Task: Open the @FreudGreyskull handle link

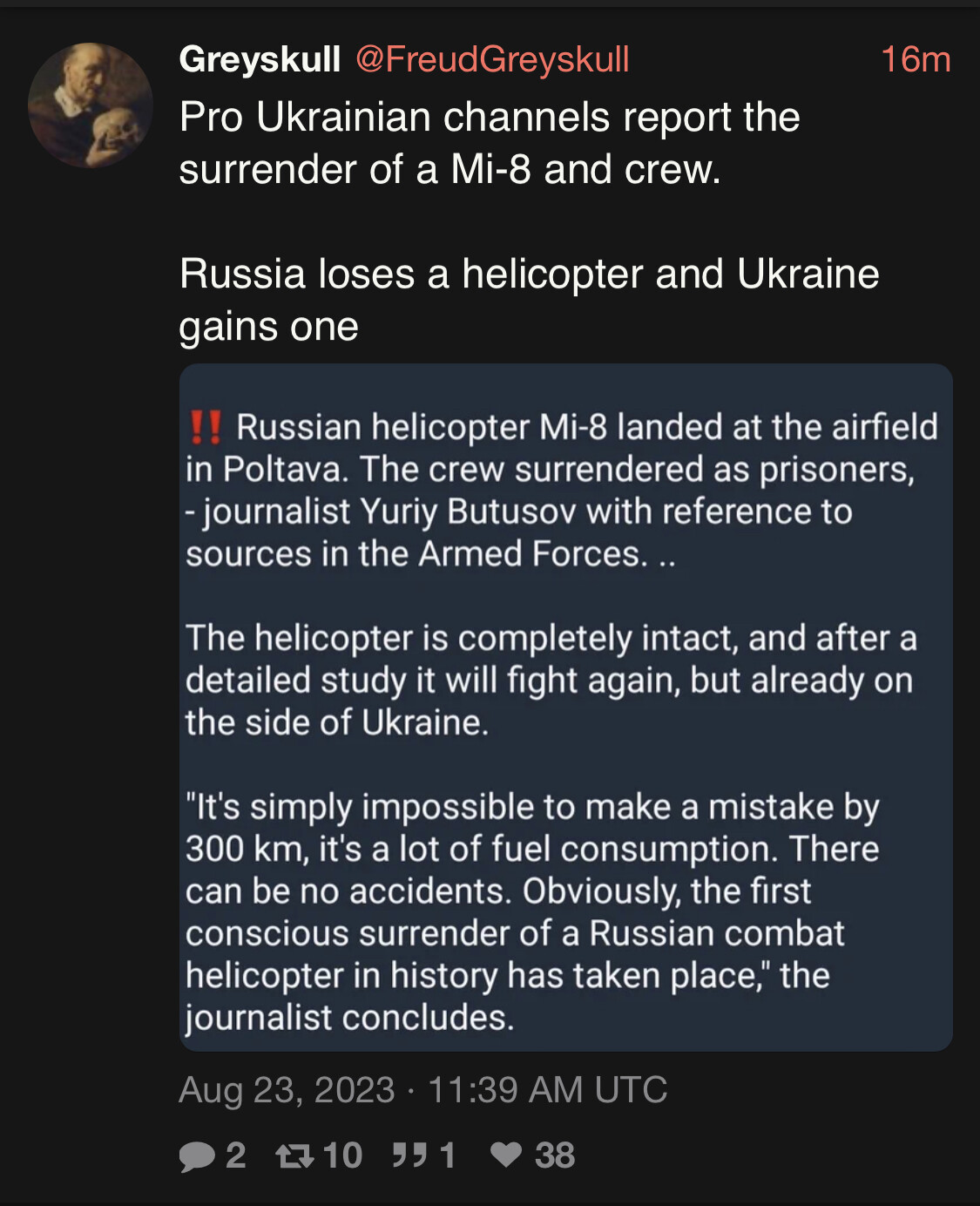Action: [492, 59]
